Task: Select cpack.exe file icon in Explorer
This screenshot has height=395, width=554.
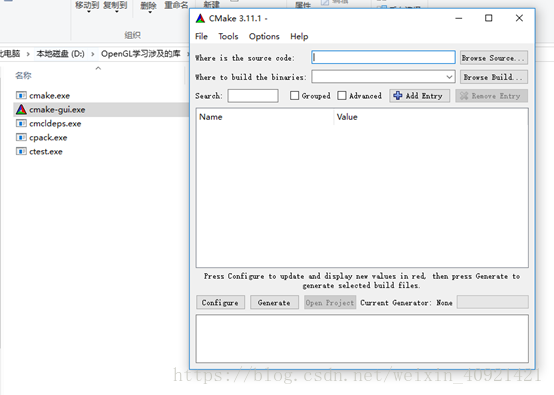Action: click(21, 137)
